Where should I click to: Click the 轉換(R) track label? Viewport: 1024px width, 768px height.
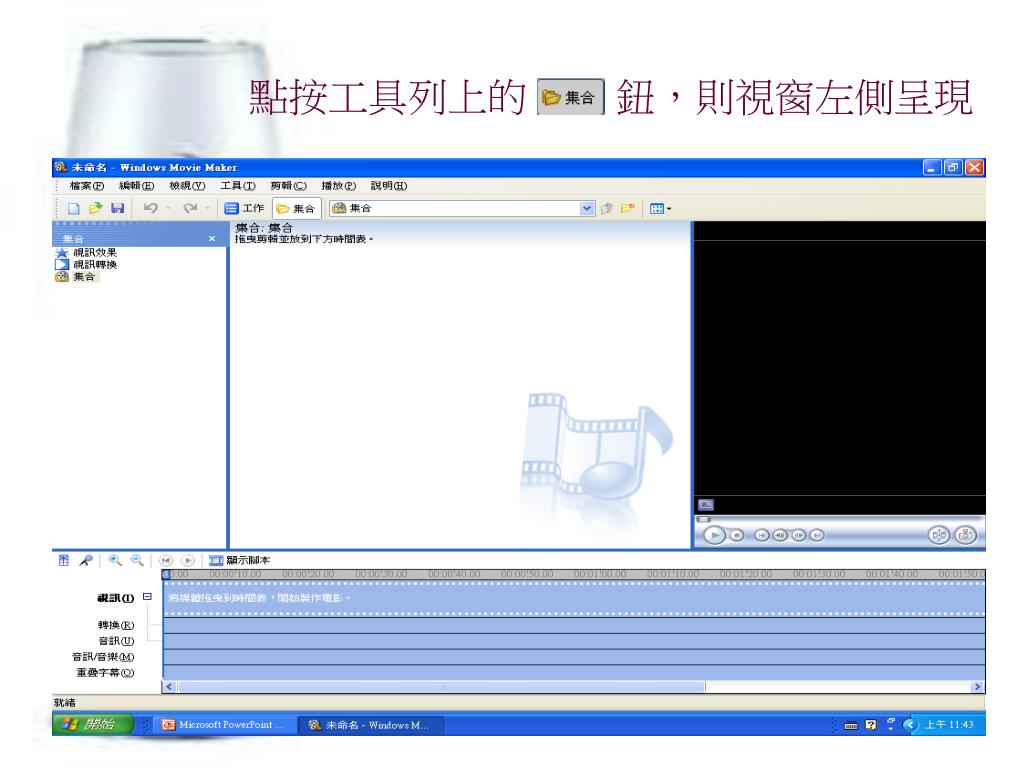(116, 626)
